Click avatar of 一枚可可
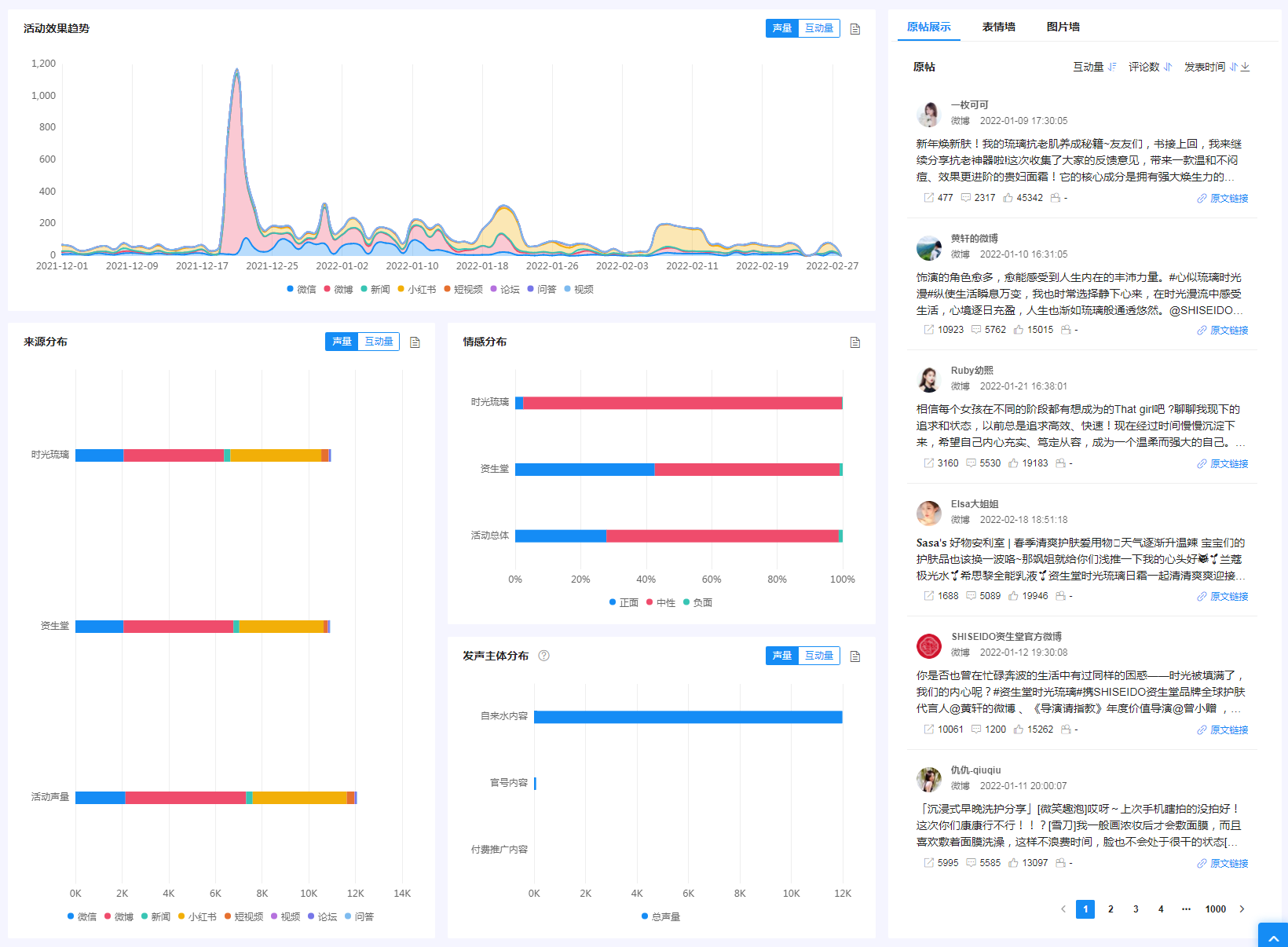This screenshot has height=947, width=1288. [x=929, y=114]
